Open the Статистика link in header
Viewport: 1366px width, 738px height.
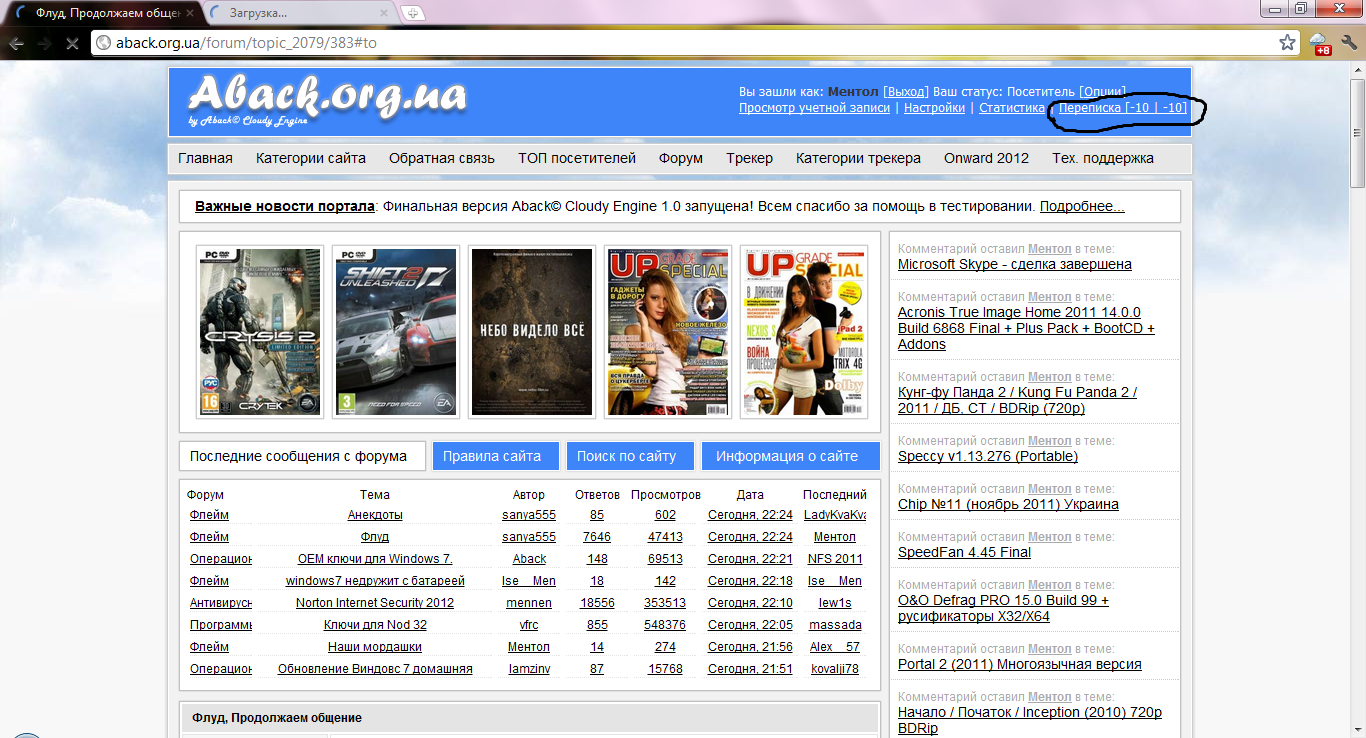point(1012,107)
